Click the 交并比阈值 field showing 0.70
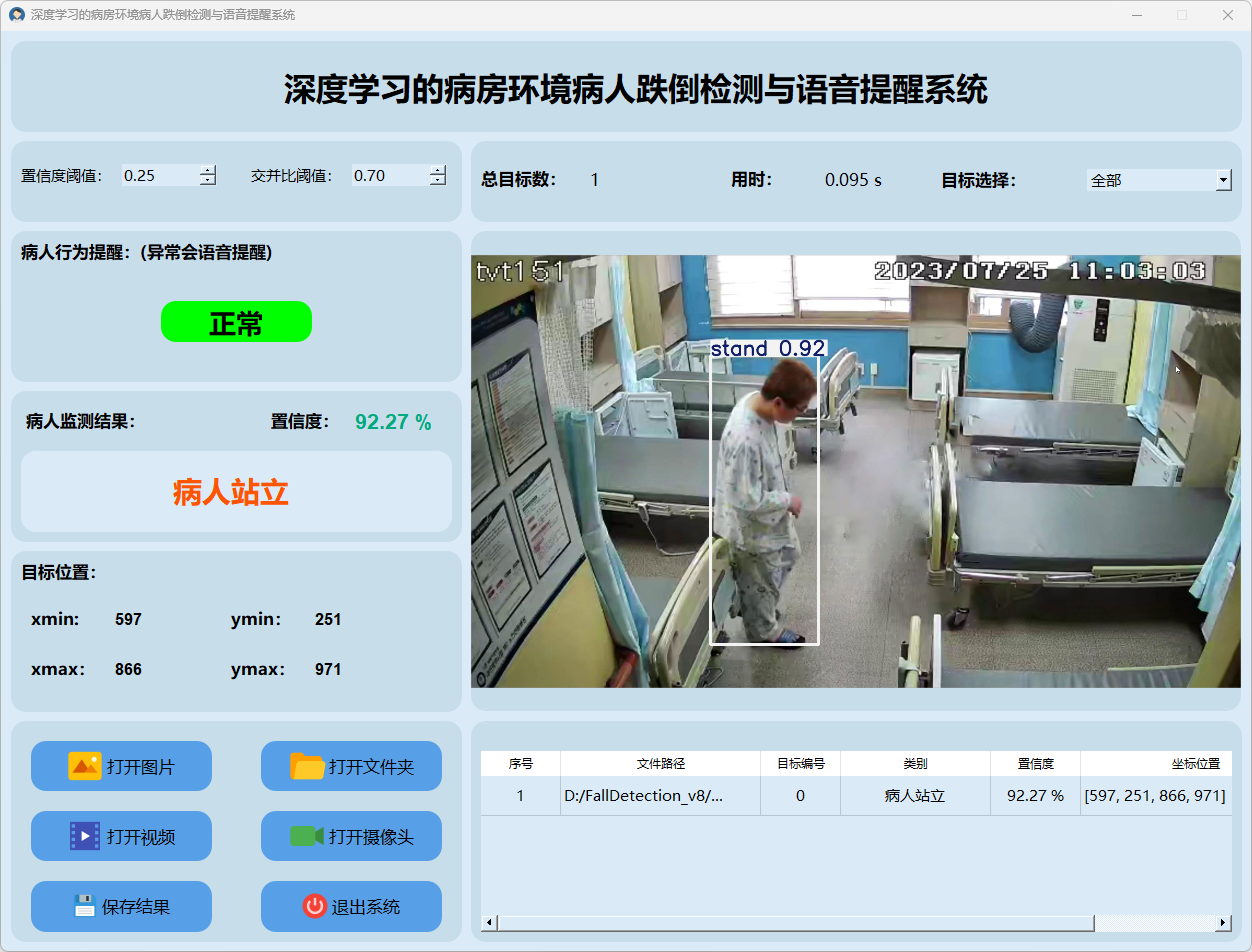 tap(388, 175)
